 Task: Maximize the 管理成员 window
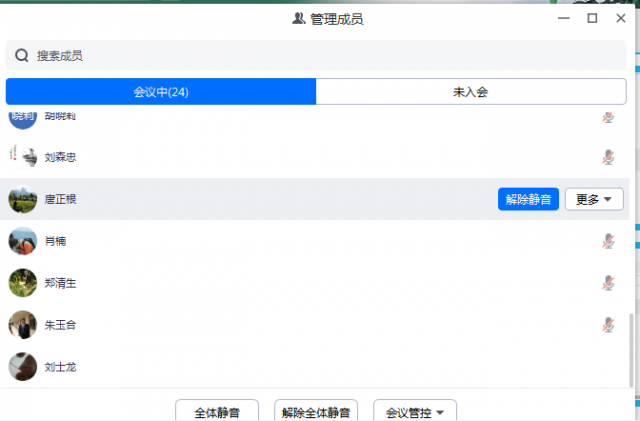[x=592, y=18]
